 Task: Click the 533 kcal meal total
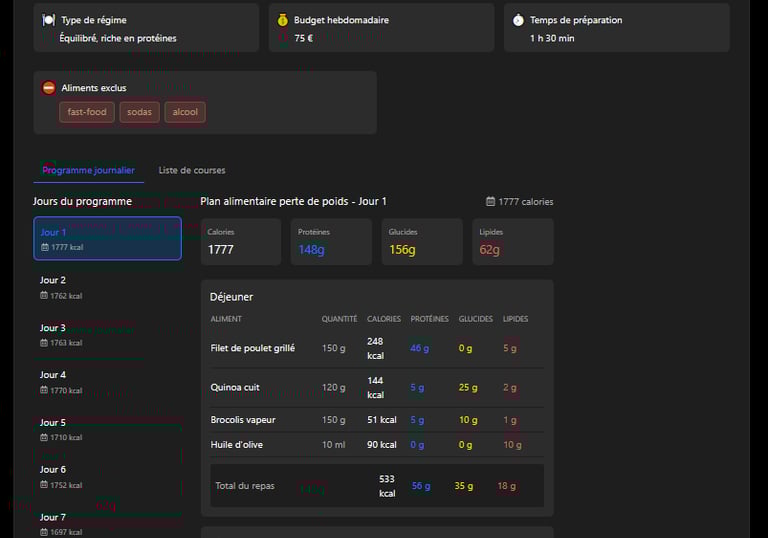coord(387,486)
